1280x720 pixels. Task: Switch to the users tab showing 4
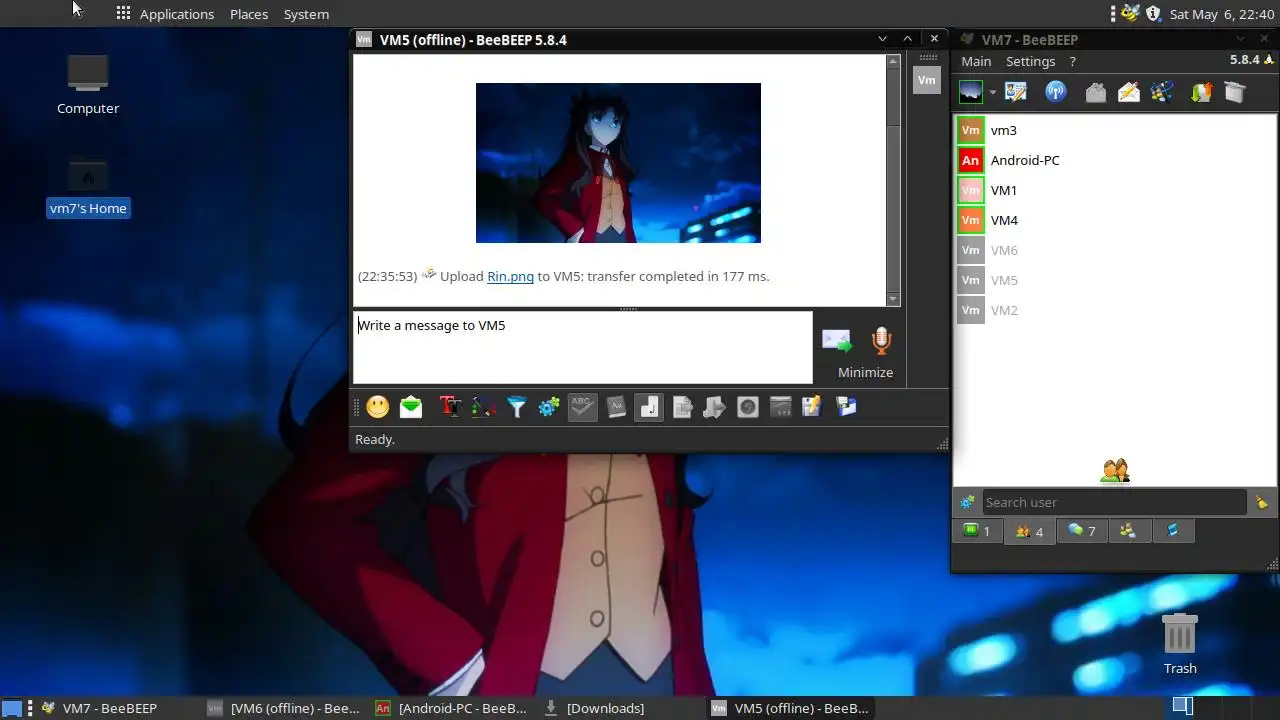1029,531
